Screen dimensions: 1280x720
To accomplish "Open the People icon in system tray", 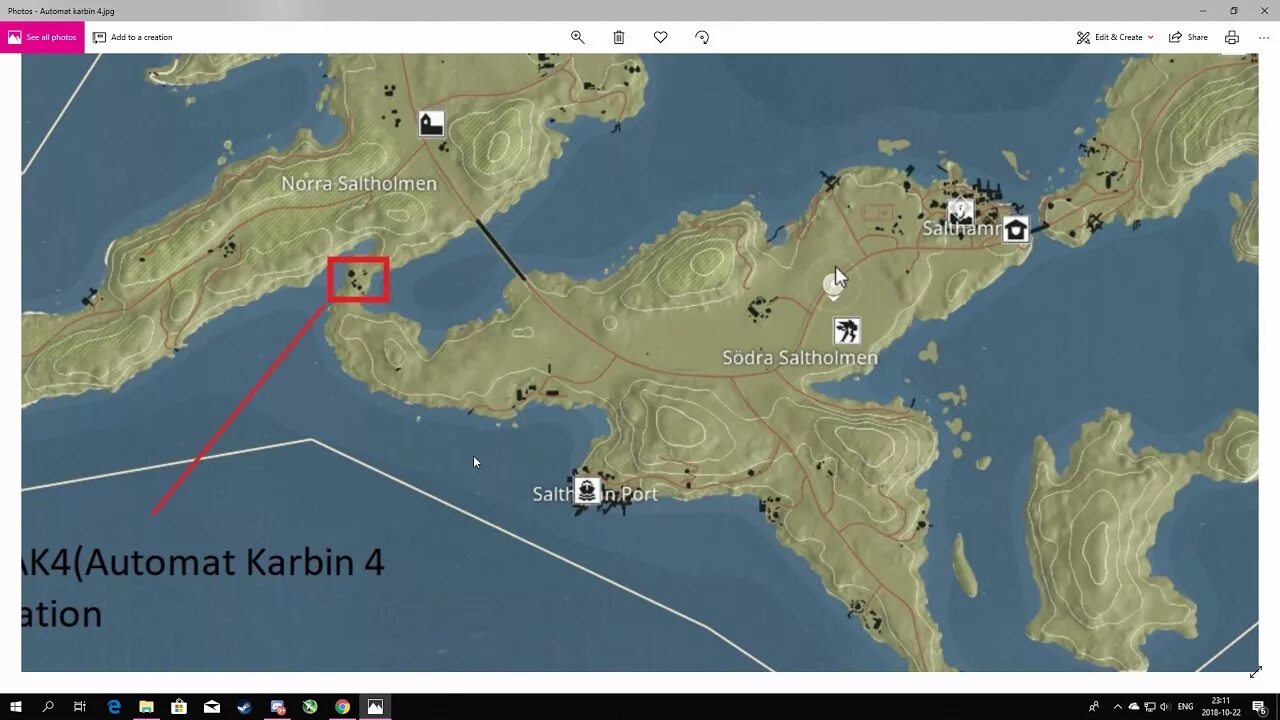I will click(1094, 707).
